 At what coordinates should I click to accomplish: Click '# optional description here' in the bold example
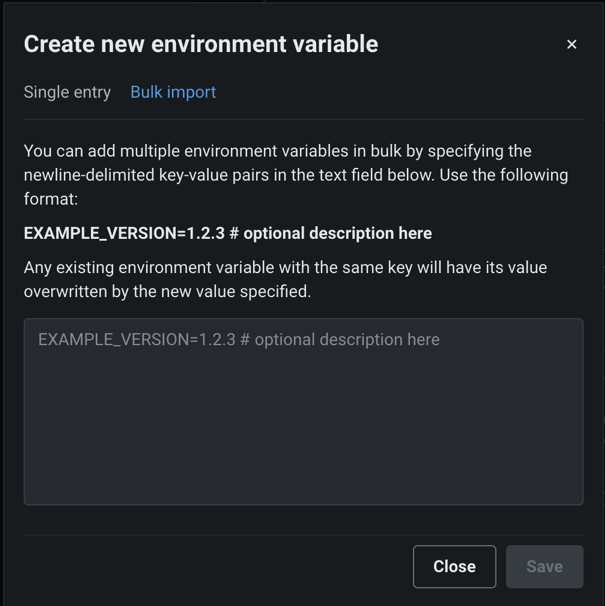[x=337, y=233]
